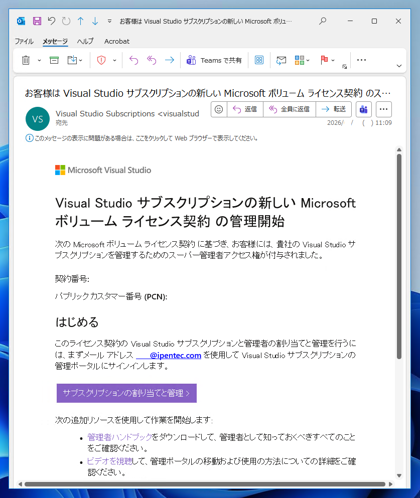This screenshot has width=420, height=498.
Task: Click the @ipentec.com email link
Action: [x=168, y=355]
